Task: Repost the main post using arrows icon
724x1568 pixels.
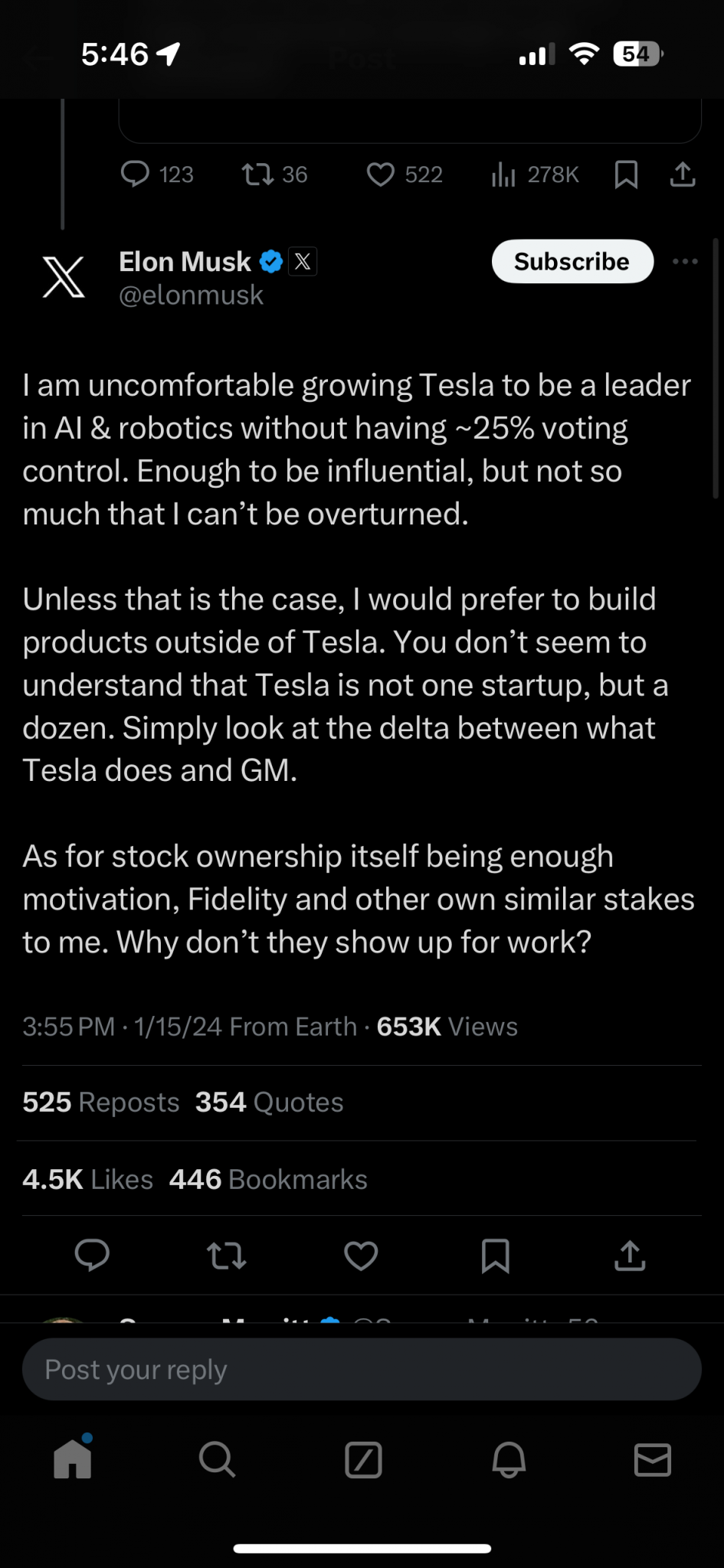Action: (227, 1256)
